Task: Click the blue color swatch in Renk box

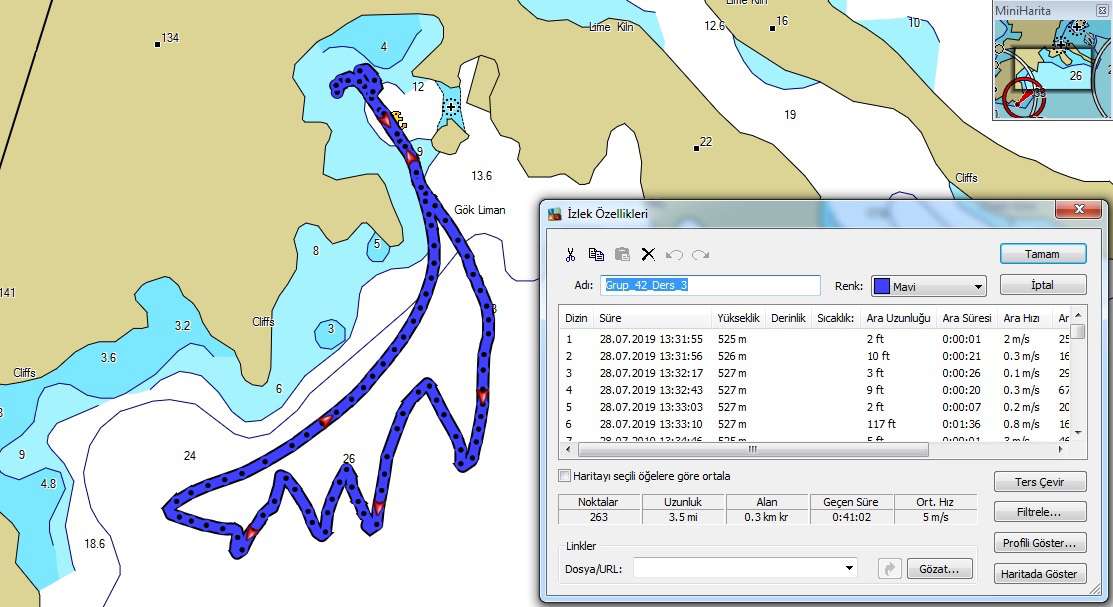Action: [x=882, y=286]
